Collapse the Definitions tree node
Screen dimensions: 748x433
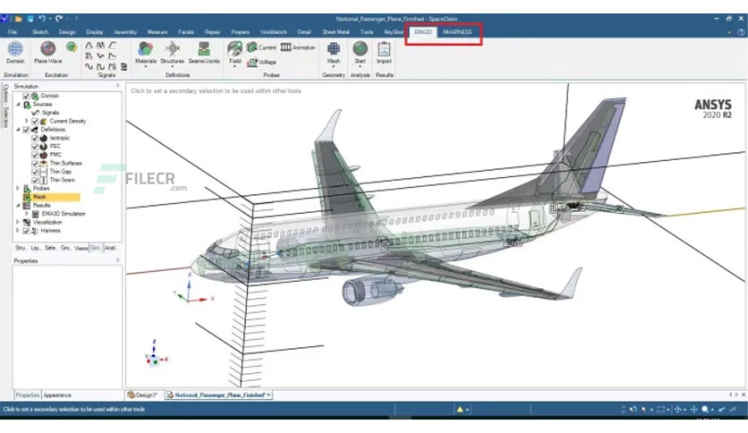coord(17,129)
